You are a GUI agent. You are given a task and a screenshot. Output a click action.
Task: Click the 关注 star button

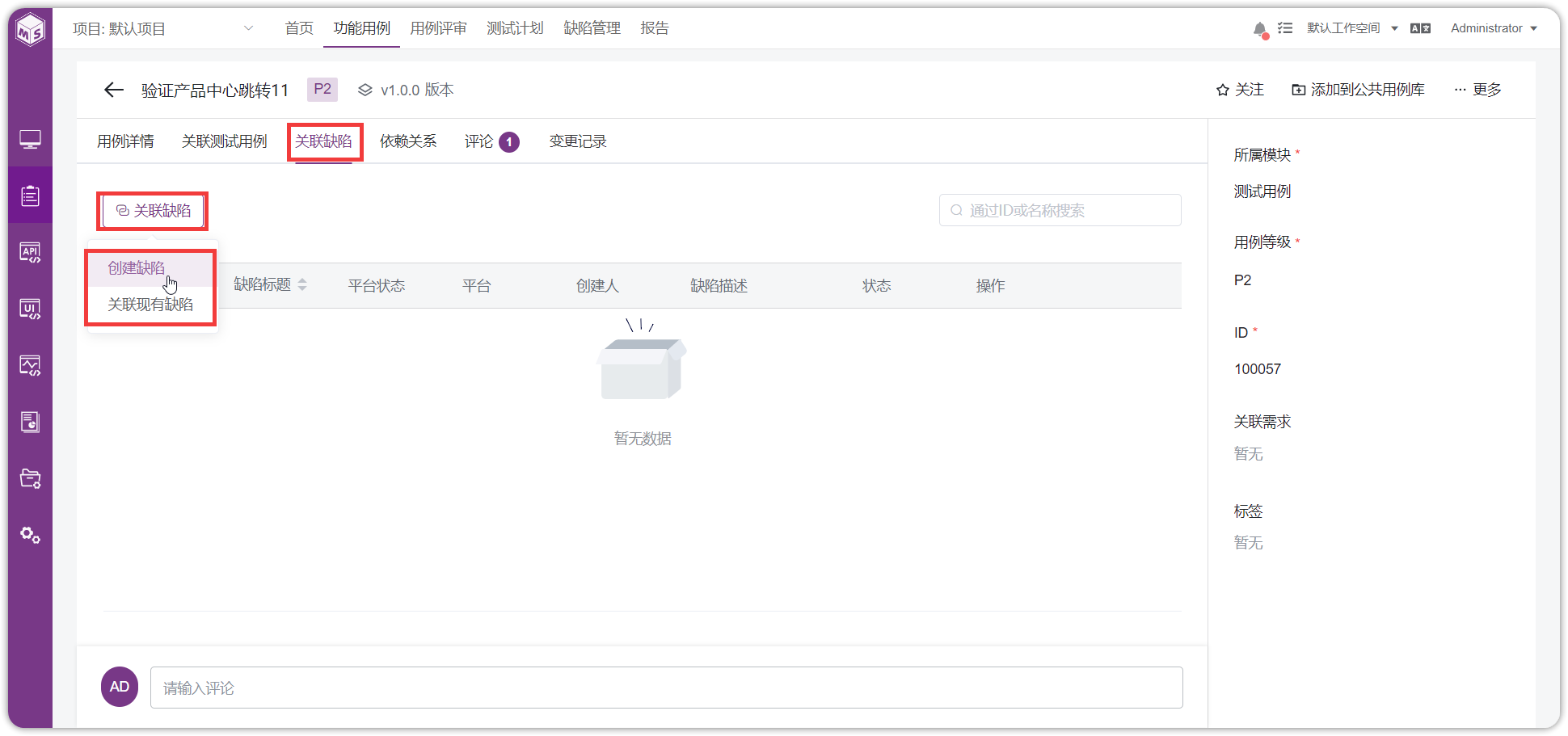1240,90
